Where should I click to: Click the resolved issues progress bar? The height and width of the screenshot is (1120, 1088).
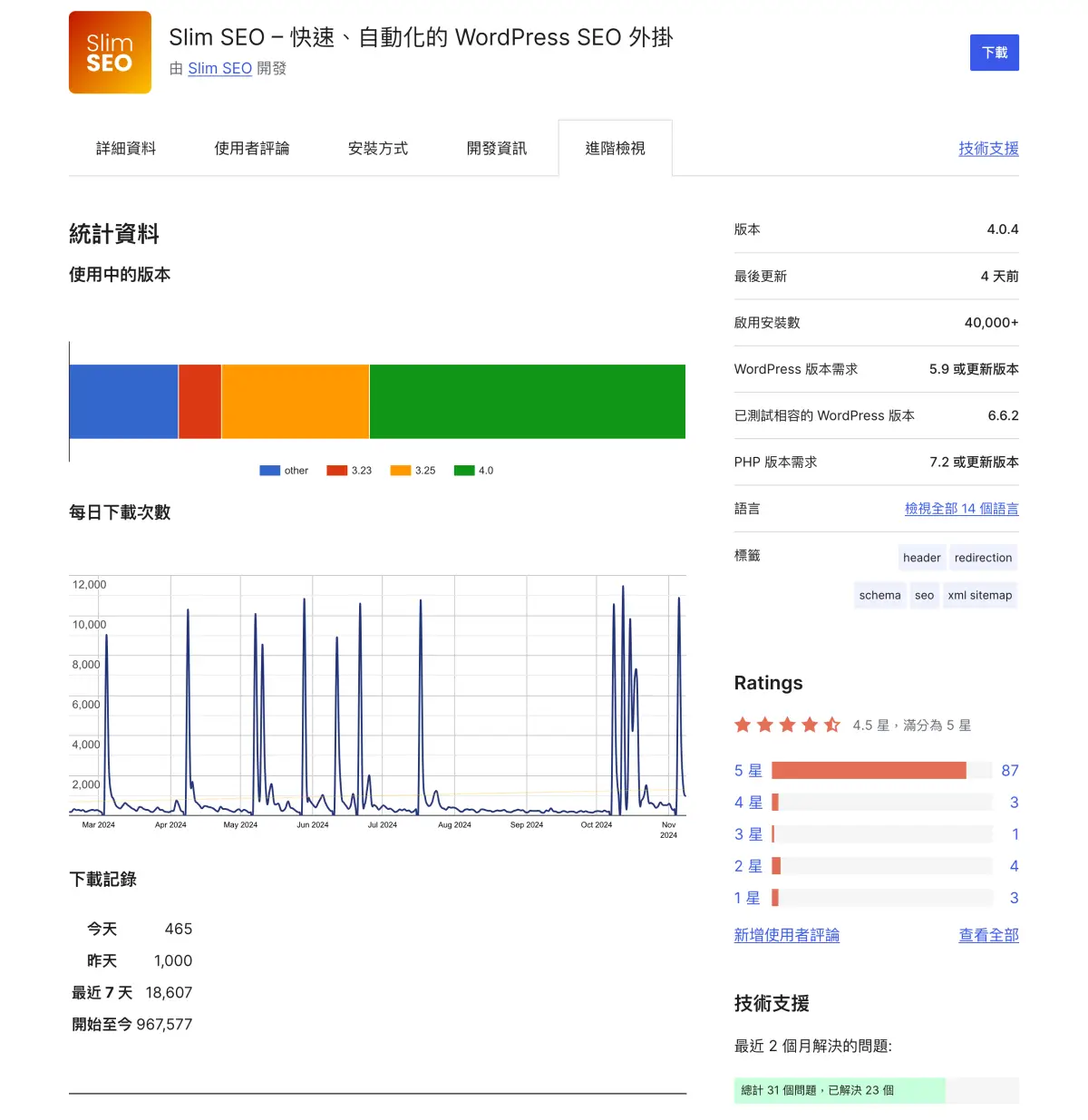coord(877,1090)
